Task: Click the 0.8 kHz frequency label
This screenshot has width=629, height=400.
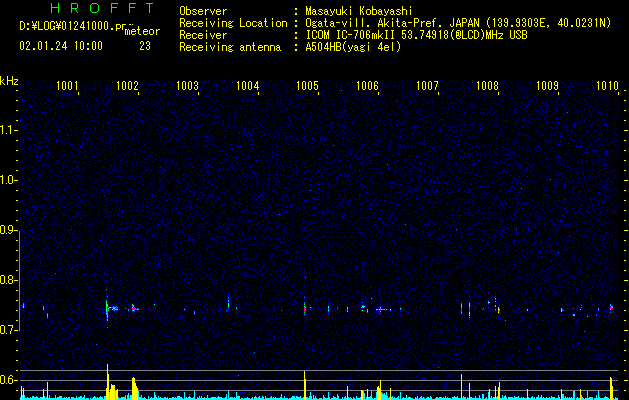Action: pos(9,280)
